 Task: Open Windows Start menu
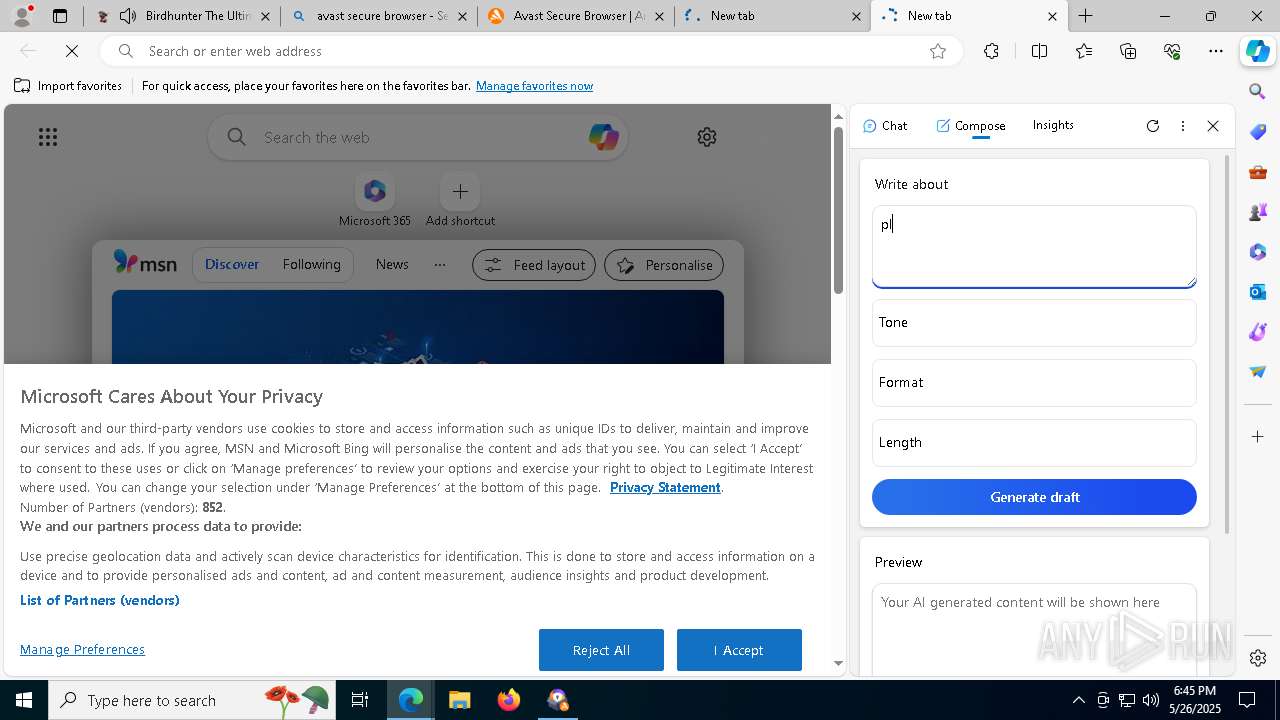(24, 700)
